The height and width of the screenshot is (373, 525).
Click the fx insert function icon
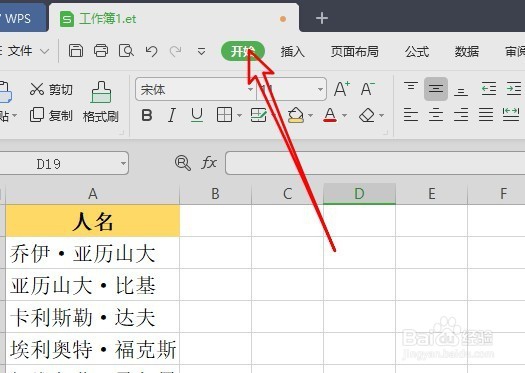click(x=209, y=163)
